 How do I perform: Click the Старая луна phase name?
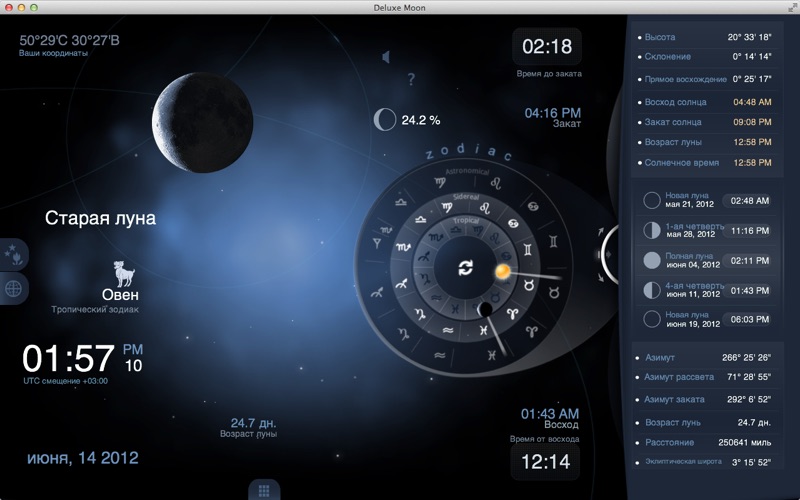(x=100, y=218)
